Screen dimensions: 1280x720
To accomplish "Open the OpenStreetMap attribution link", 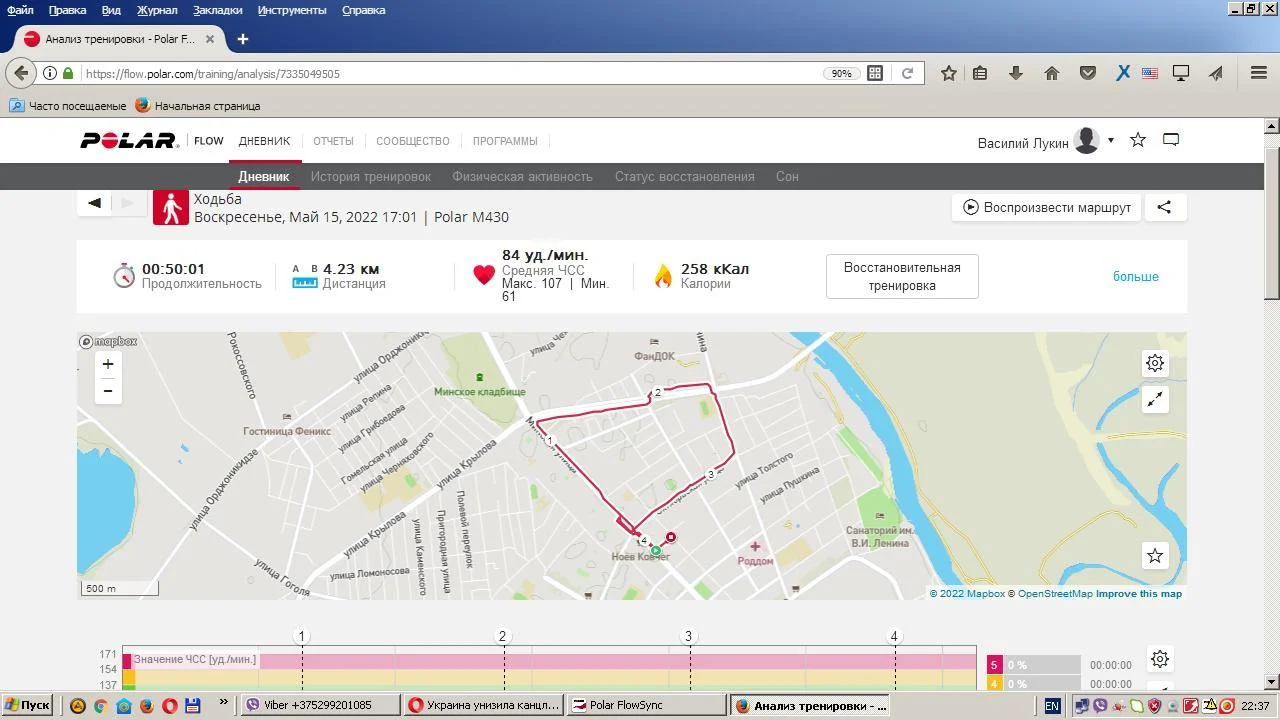I will pyautogui.click(x=1055, y=594).
